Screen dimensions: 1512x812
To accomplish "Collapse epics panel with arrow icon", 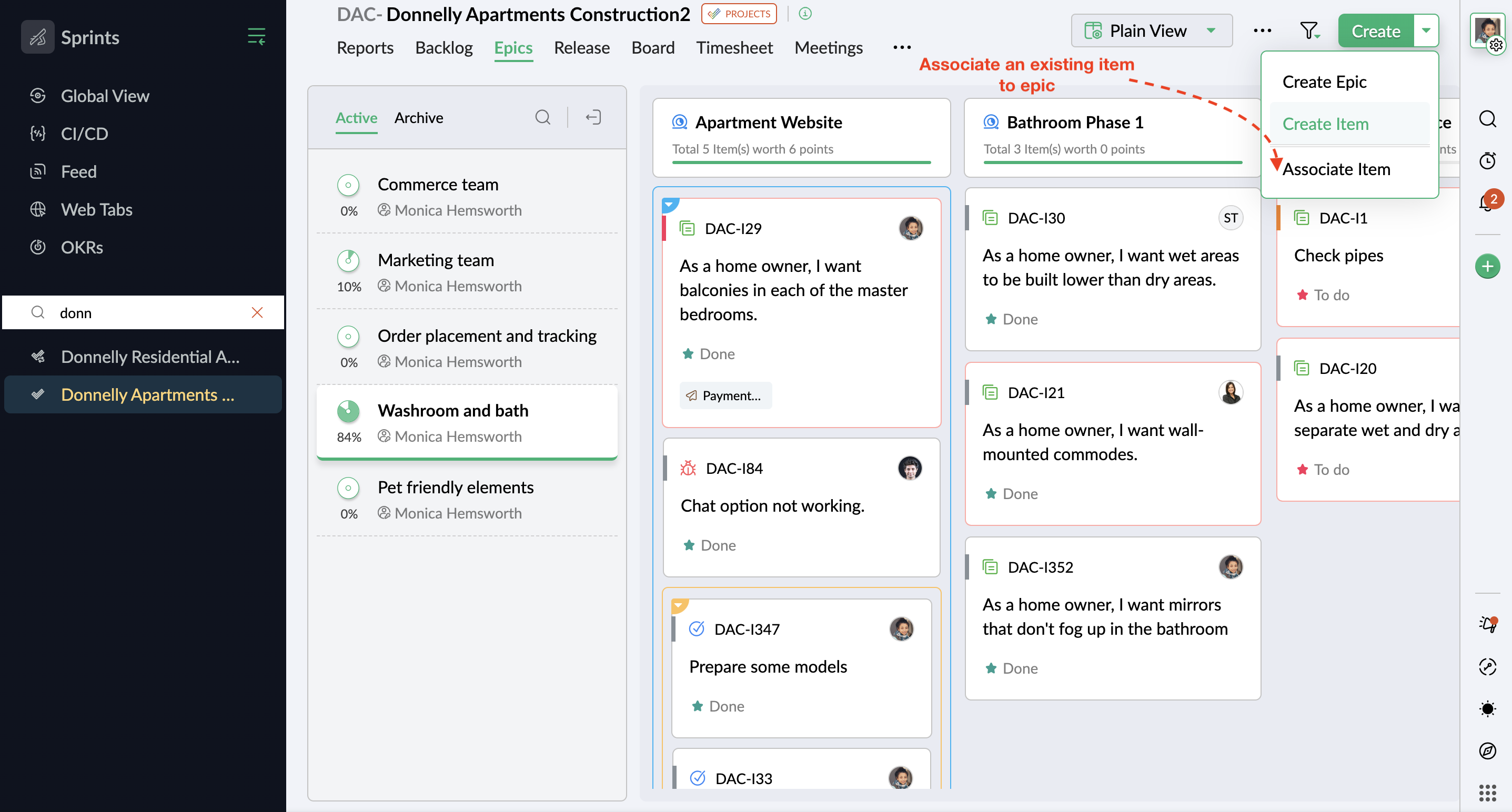I will 593,117.
